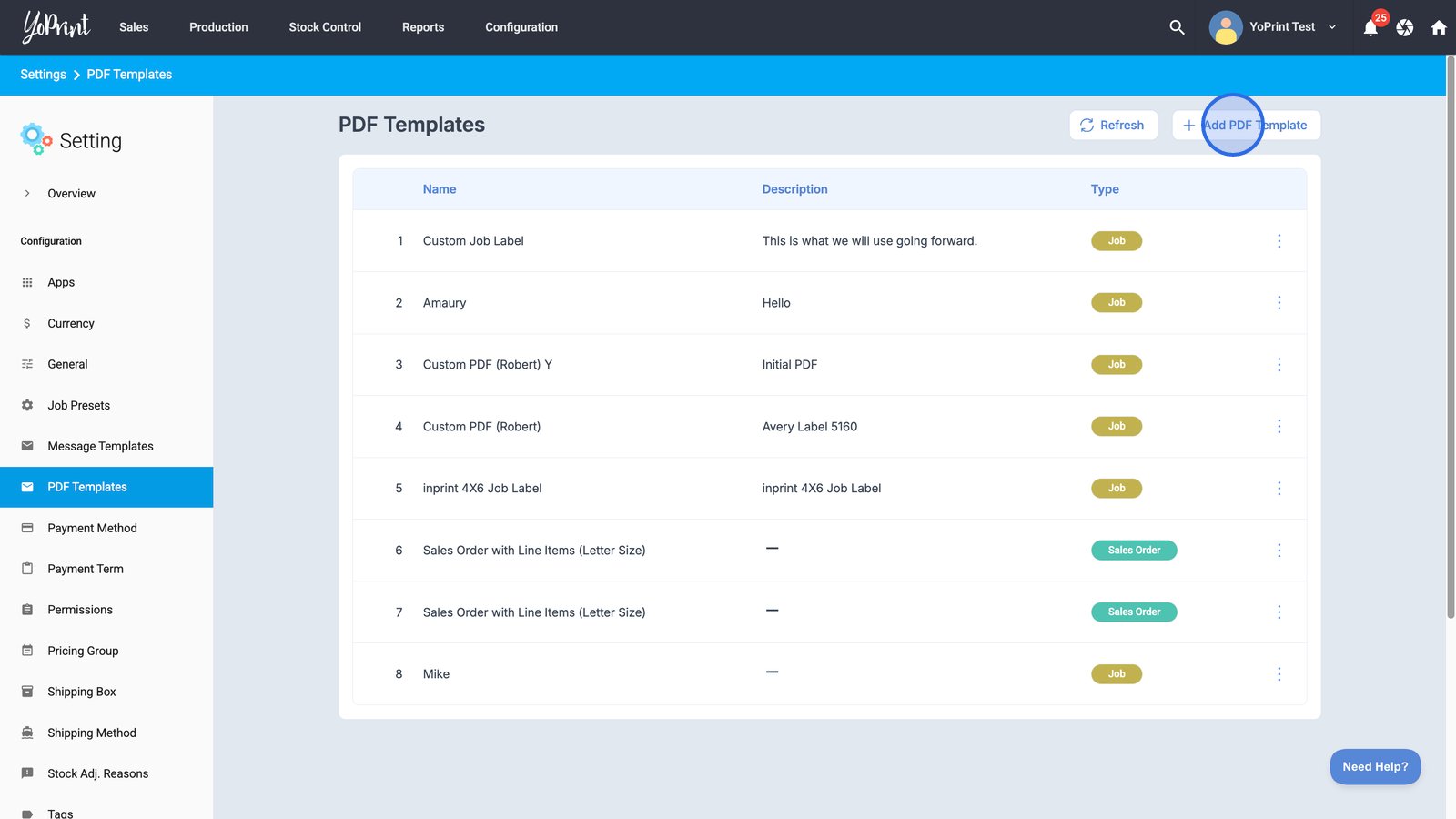1456x819 pixels.
Task: Expand the Overview chevron in sidebar
Action: (x=27, y=193)
